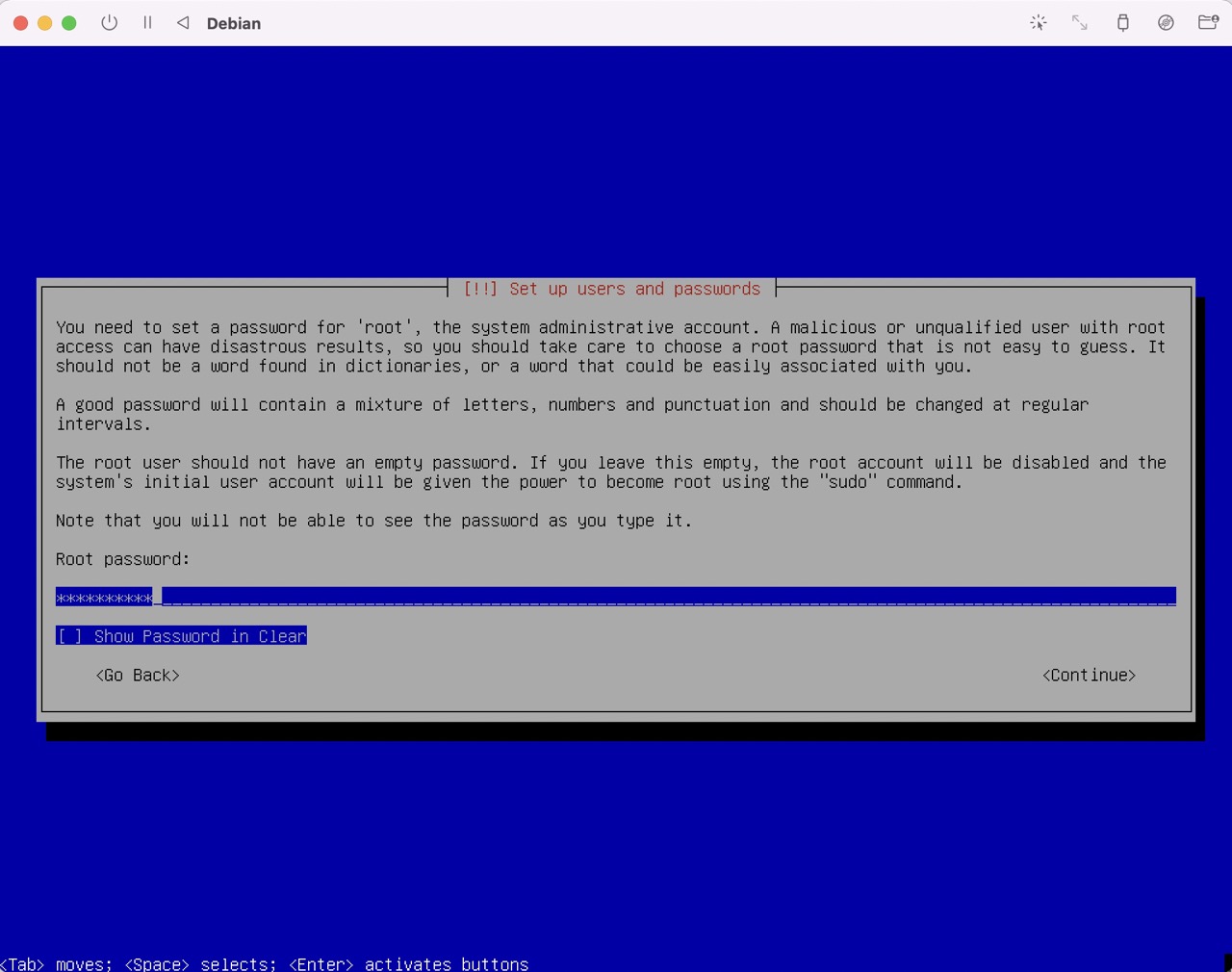Click the 'A good password will contain' paragraph

pos(573,414)
